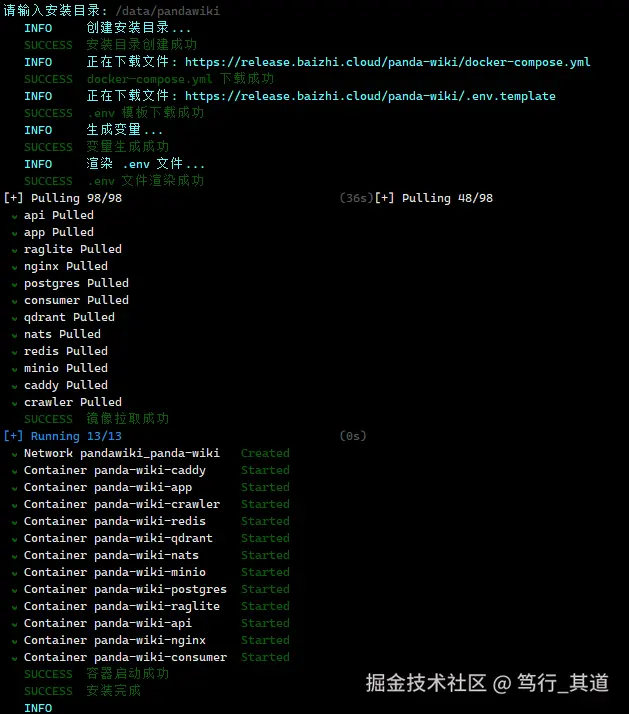
Task: Click 'Container panda-wiki-postgres' text
Action: 125,589
